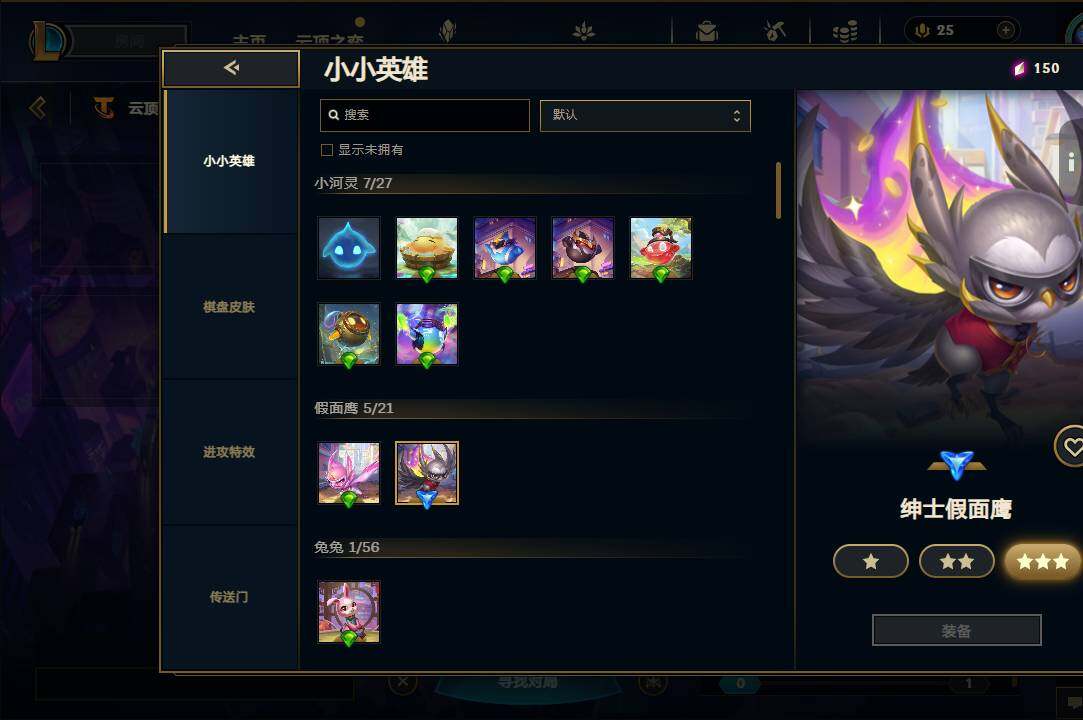The image size is (1083, 720).
Task: Click the 装备 equip button
Action: click(x=957, y=630)
